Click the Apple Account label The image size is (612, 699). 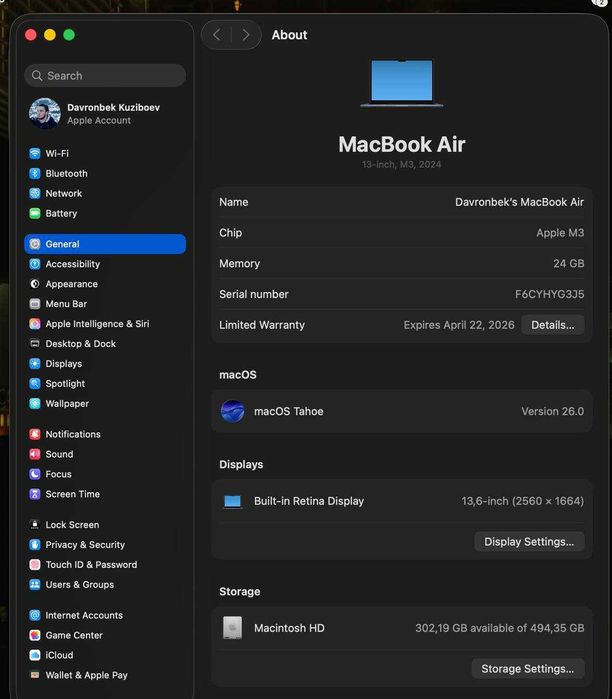tap(99, 120)
